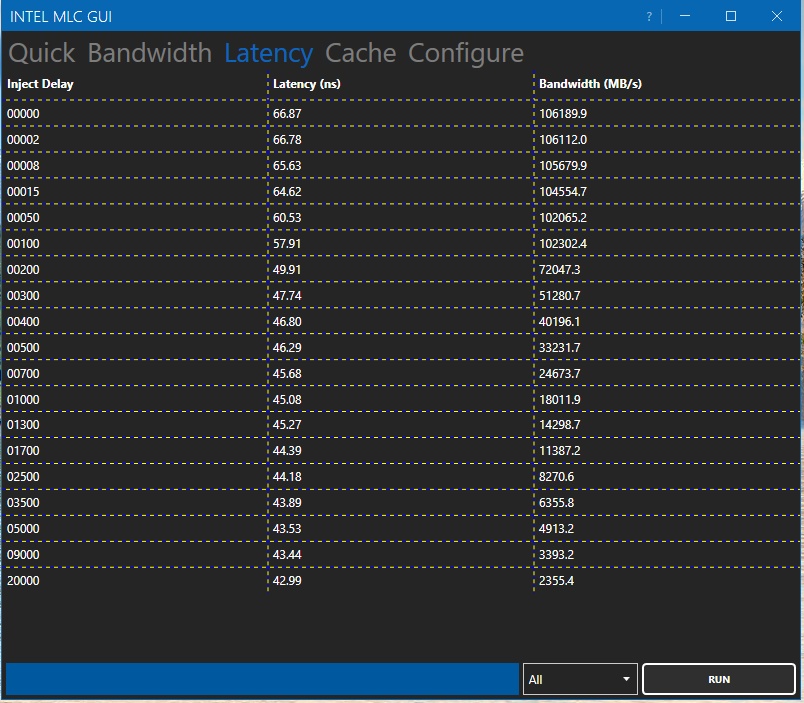Select inject delay cell 00500

pos(23,348)
